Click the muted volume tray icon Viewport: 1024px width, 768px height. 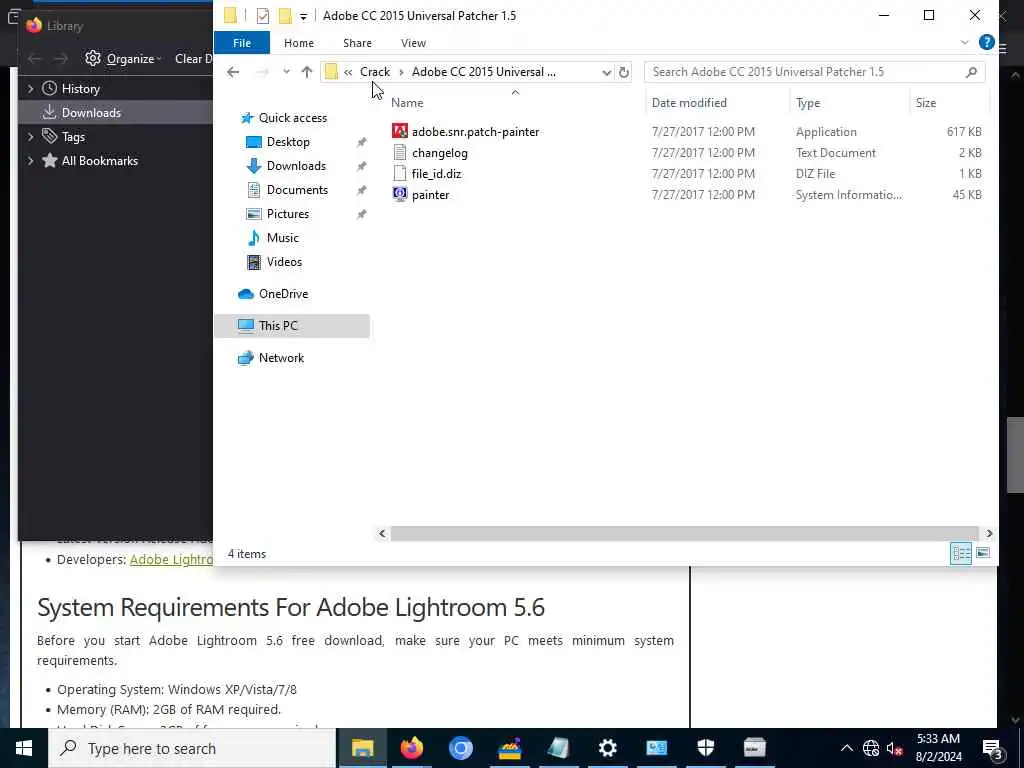[894, 748]
